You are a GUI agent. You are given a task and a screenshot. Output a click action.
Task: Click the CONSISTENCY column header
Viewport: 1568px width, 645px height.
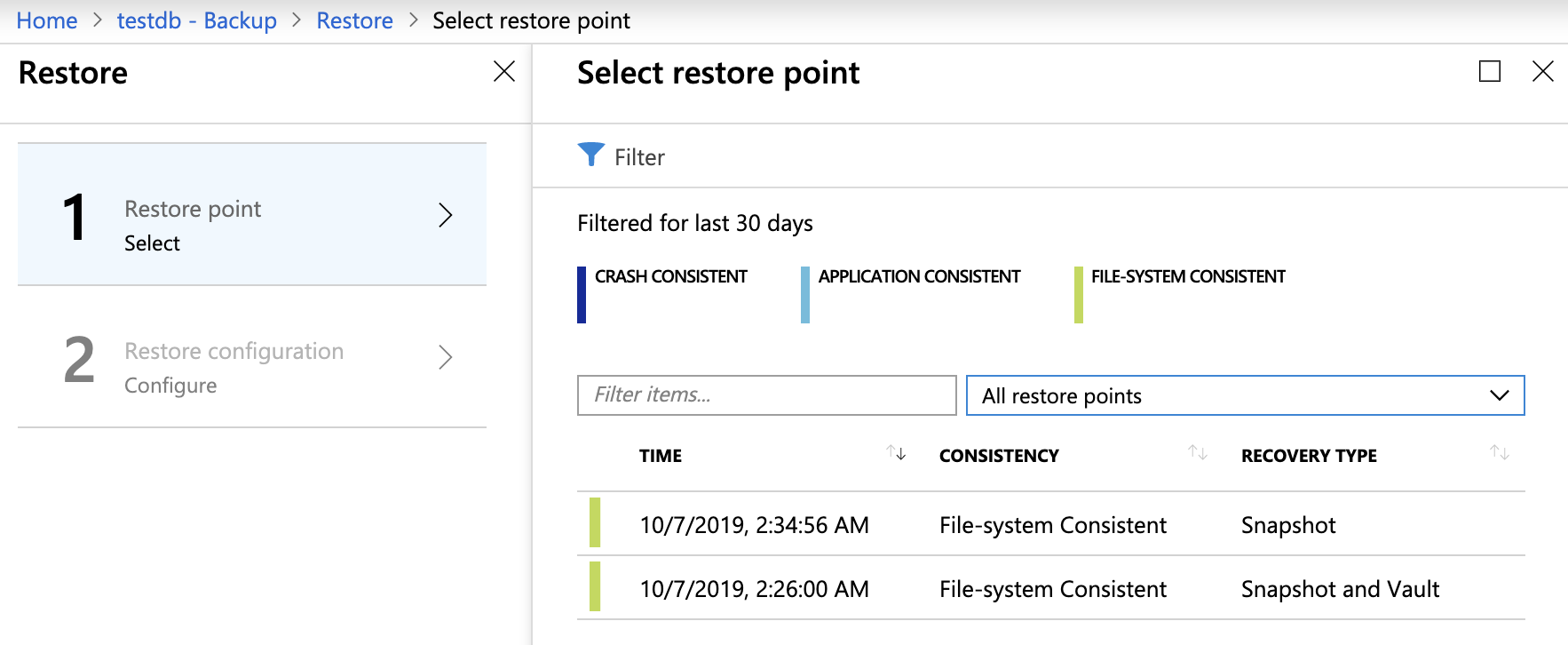coord(999,456)
